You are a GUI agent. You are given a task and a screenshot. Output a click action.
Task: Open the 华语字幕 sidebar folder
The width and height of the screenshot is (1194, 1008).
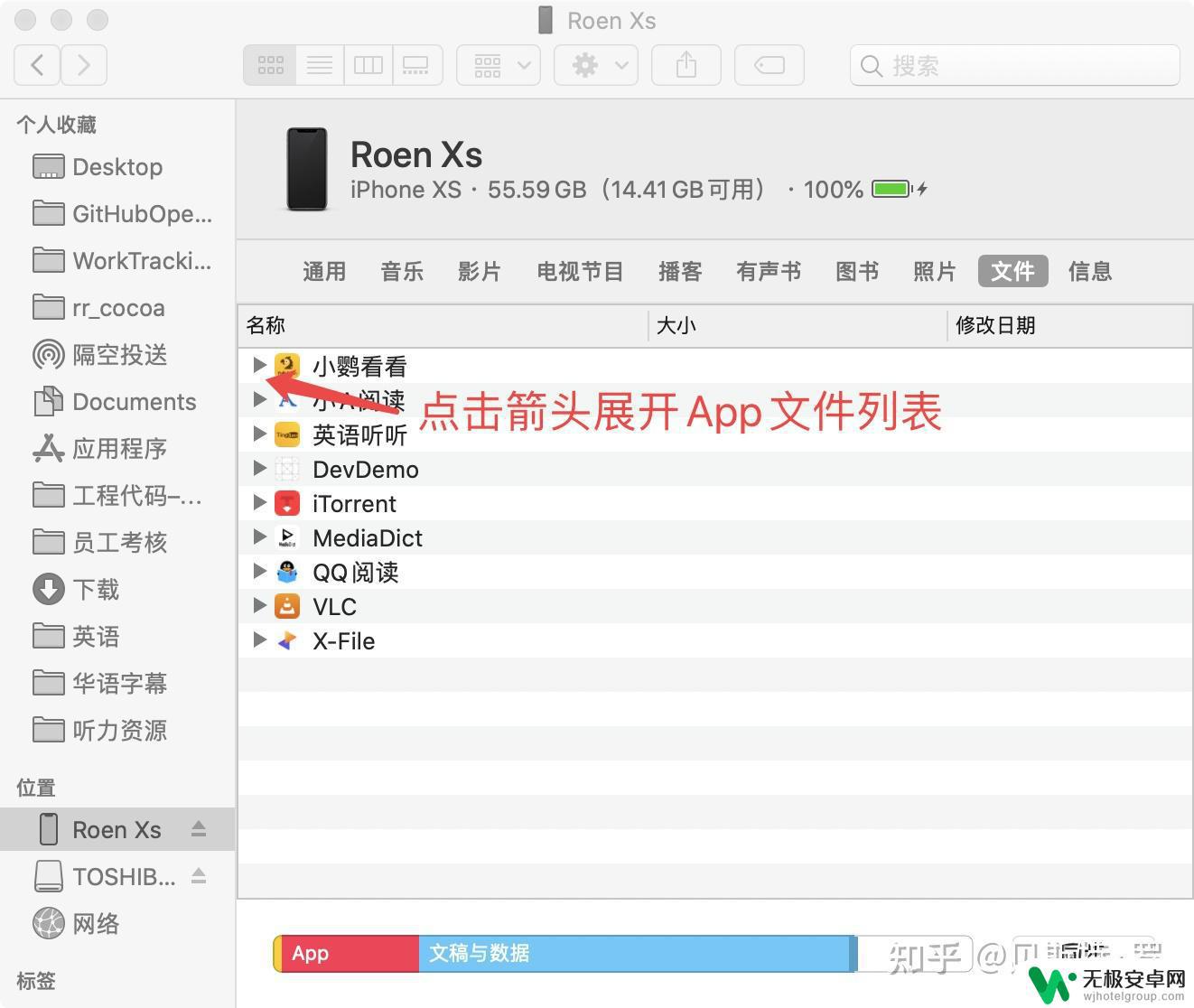117,684
